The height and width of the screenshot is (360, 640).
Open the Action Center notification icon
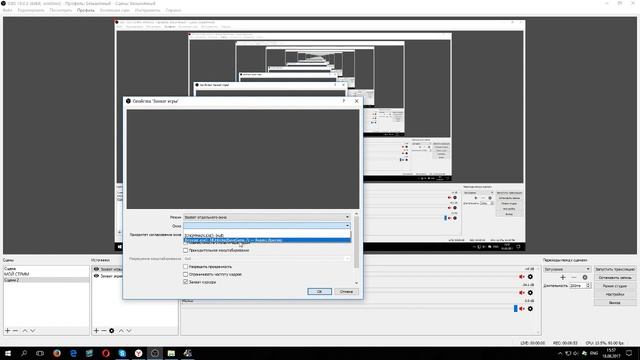coord(629,353)
